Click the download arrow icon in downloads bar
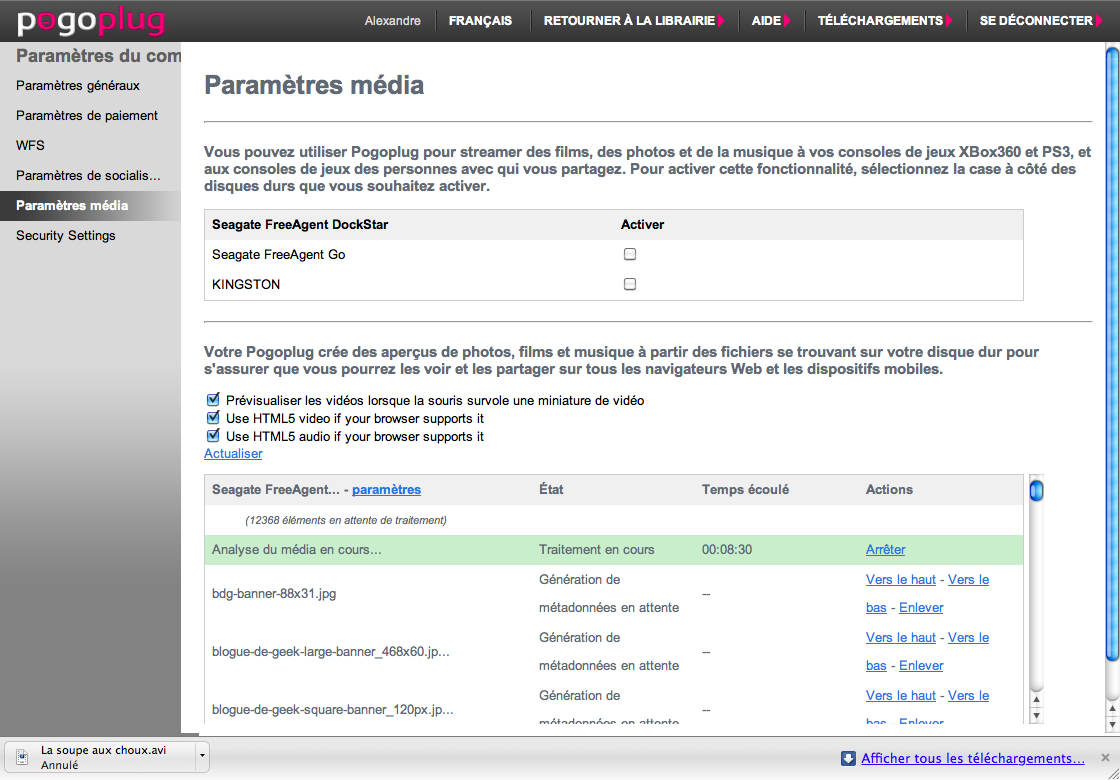The image size is (1120, 780). coord(848,758)
